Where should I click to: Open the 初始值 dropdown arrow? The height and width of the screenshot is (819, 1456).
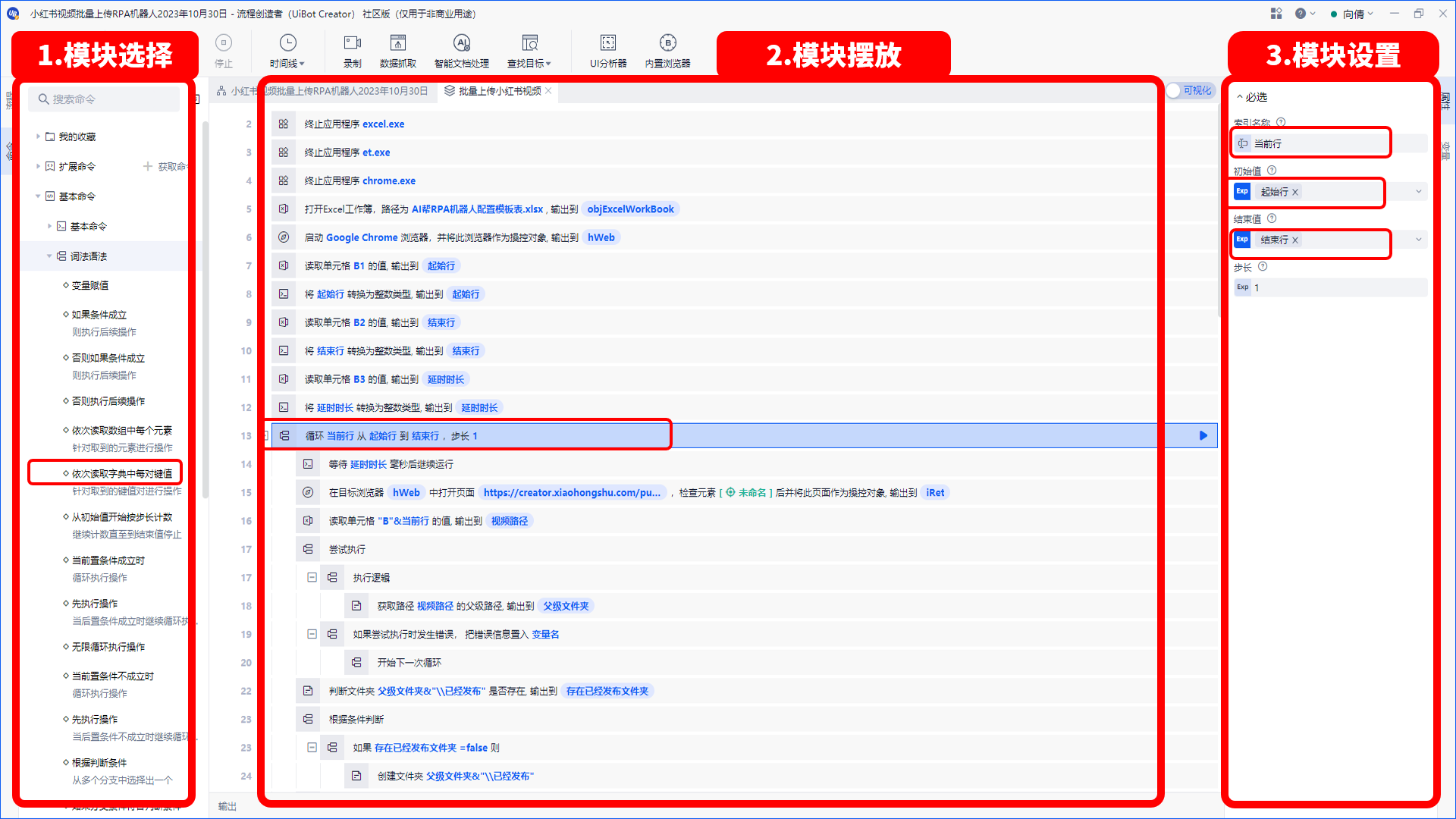coord(1419,192)
